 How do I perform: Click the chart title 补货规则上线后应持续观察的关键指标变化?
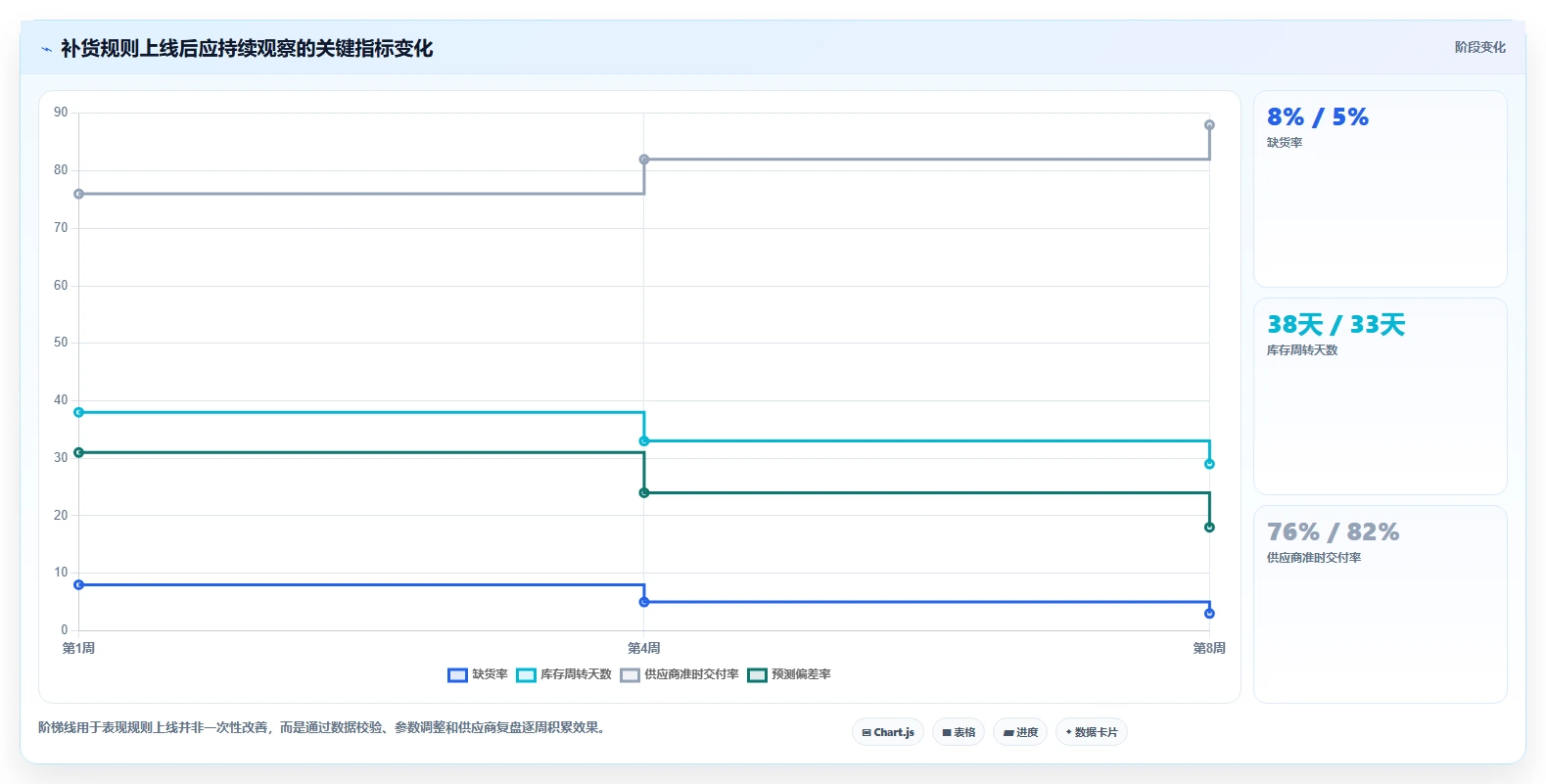247,48
